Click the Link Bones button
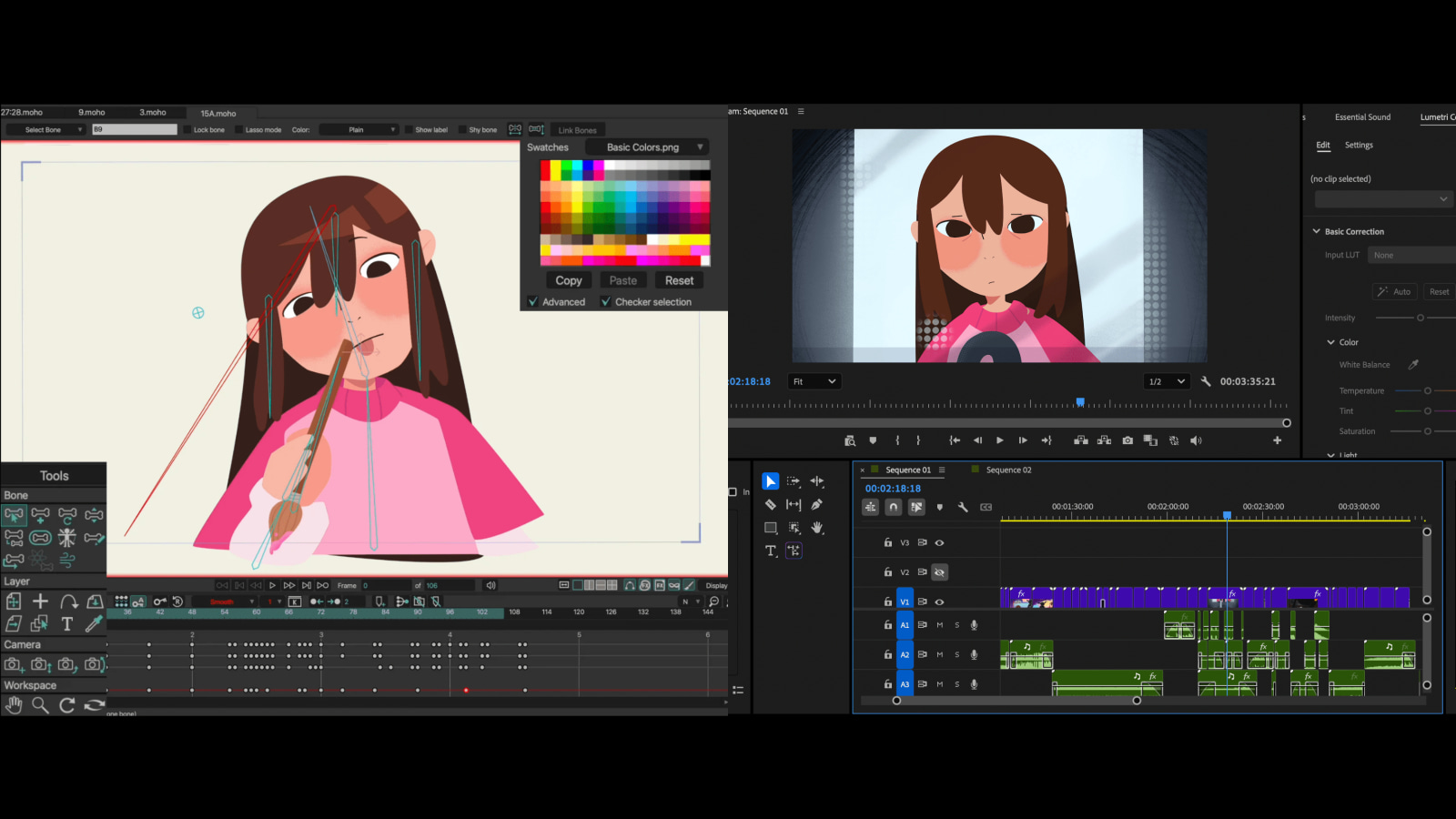The image size is (1456, 819). (x=577, y=130)
